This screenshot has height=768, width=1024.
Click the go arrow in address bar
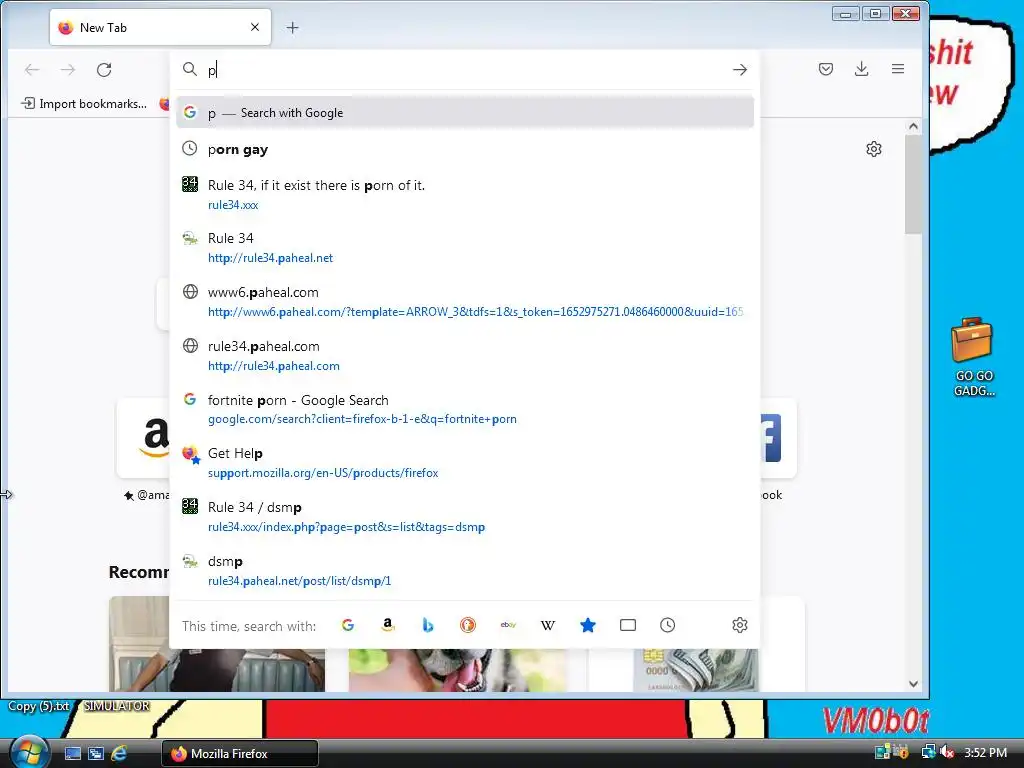pos(739,69)
